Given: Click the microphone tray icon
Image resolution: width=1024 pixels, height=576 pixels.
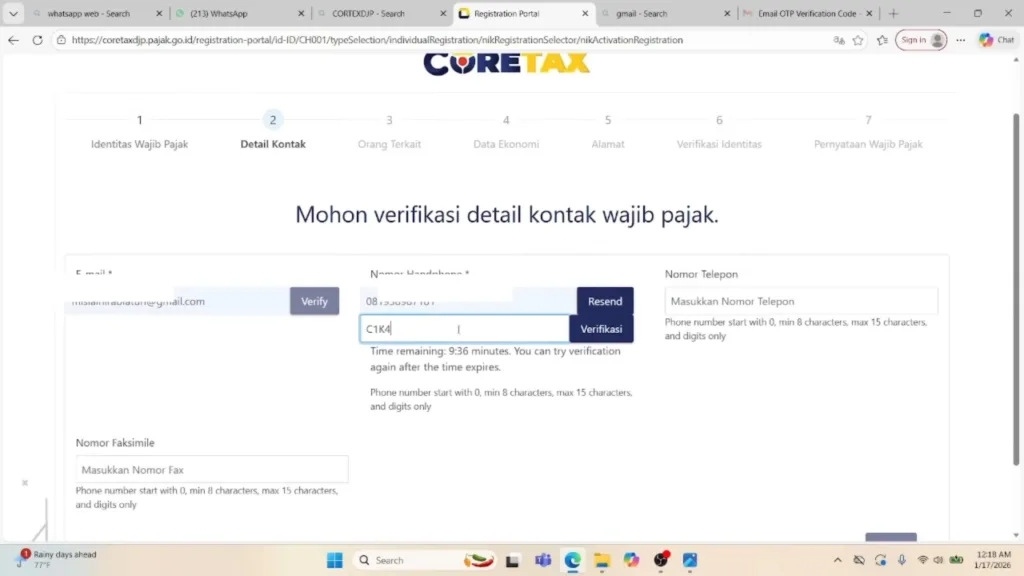Looking at the screenshot, I should pyautogui.click(x=902, y=560).
